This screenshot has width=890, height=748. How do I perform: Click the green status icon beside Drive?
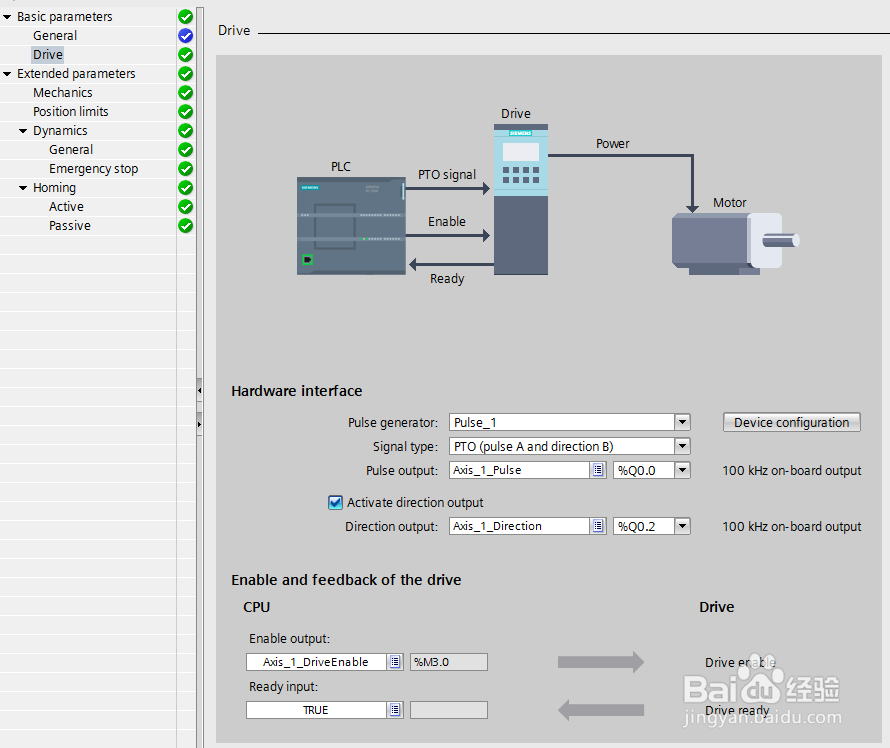[186, 55]
